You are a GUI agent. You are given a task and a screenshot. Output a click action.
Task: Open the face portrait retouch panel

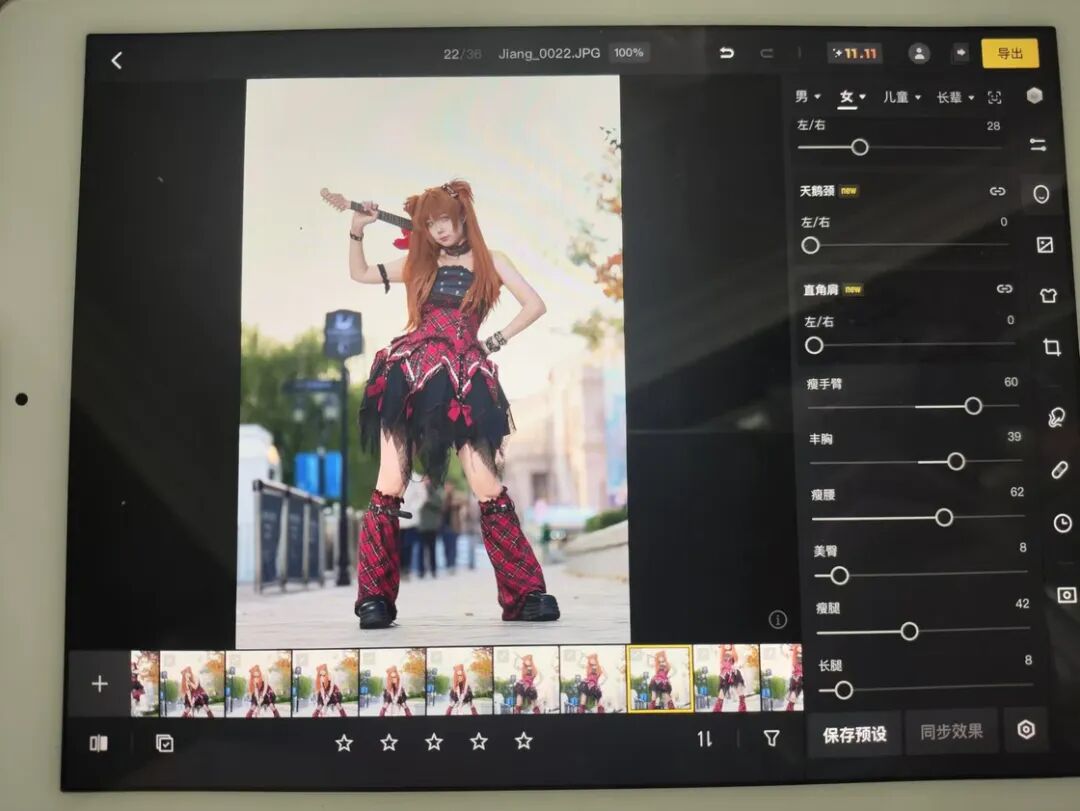(1041, 194)
